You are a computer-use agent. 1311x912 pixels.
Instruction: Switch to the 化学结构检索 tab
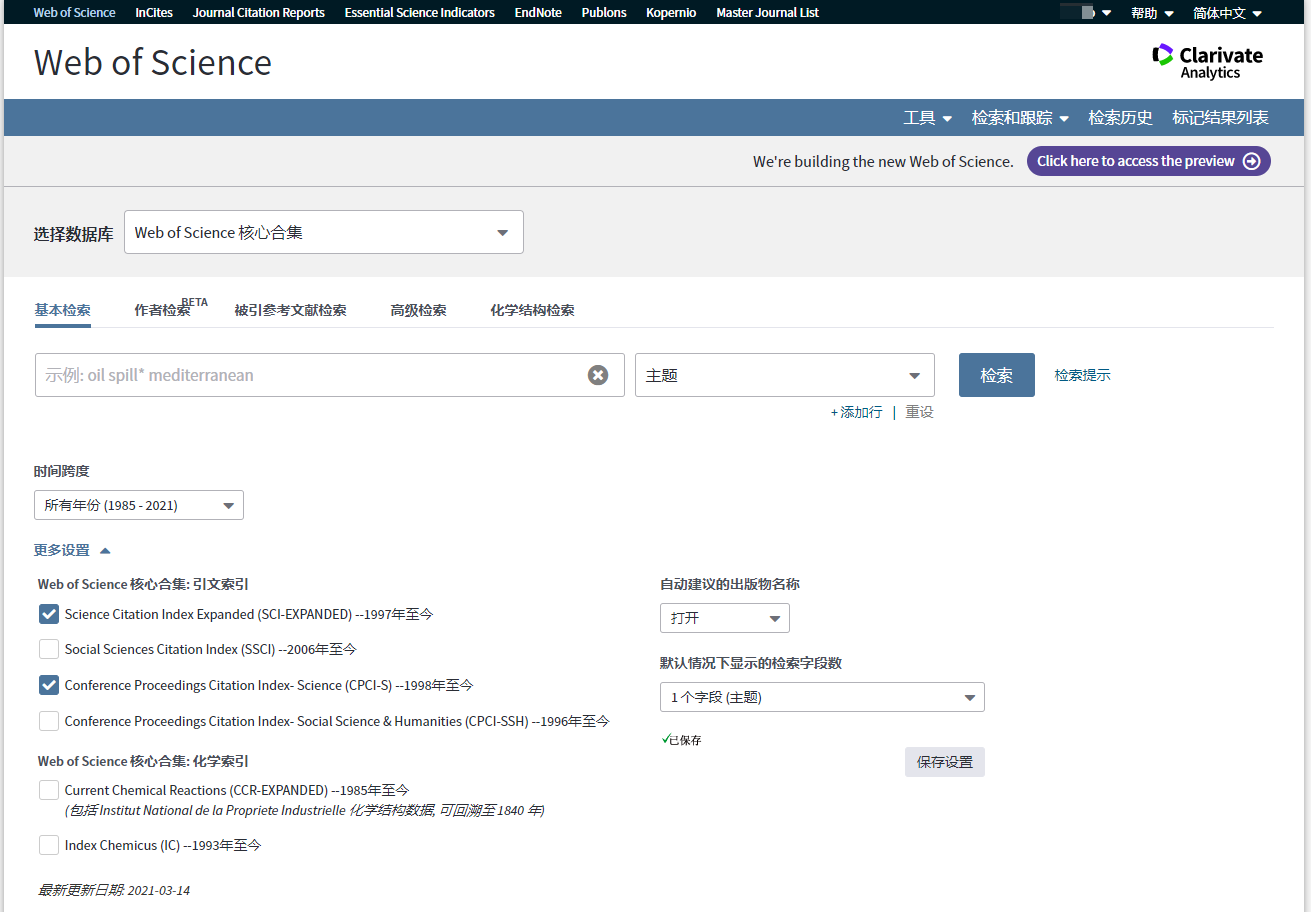pos(532,310)
